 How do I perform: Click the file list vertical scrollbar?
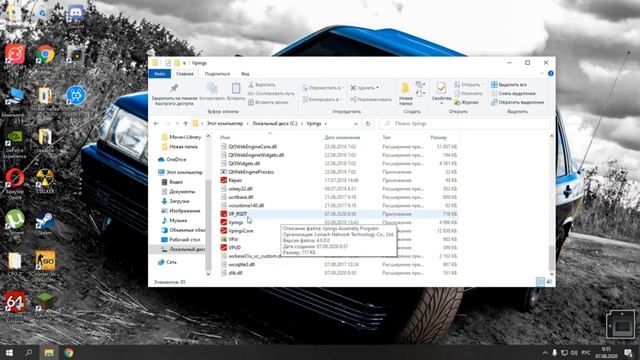coord(551,258)
